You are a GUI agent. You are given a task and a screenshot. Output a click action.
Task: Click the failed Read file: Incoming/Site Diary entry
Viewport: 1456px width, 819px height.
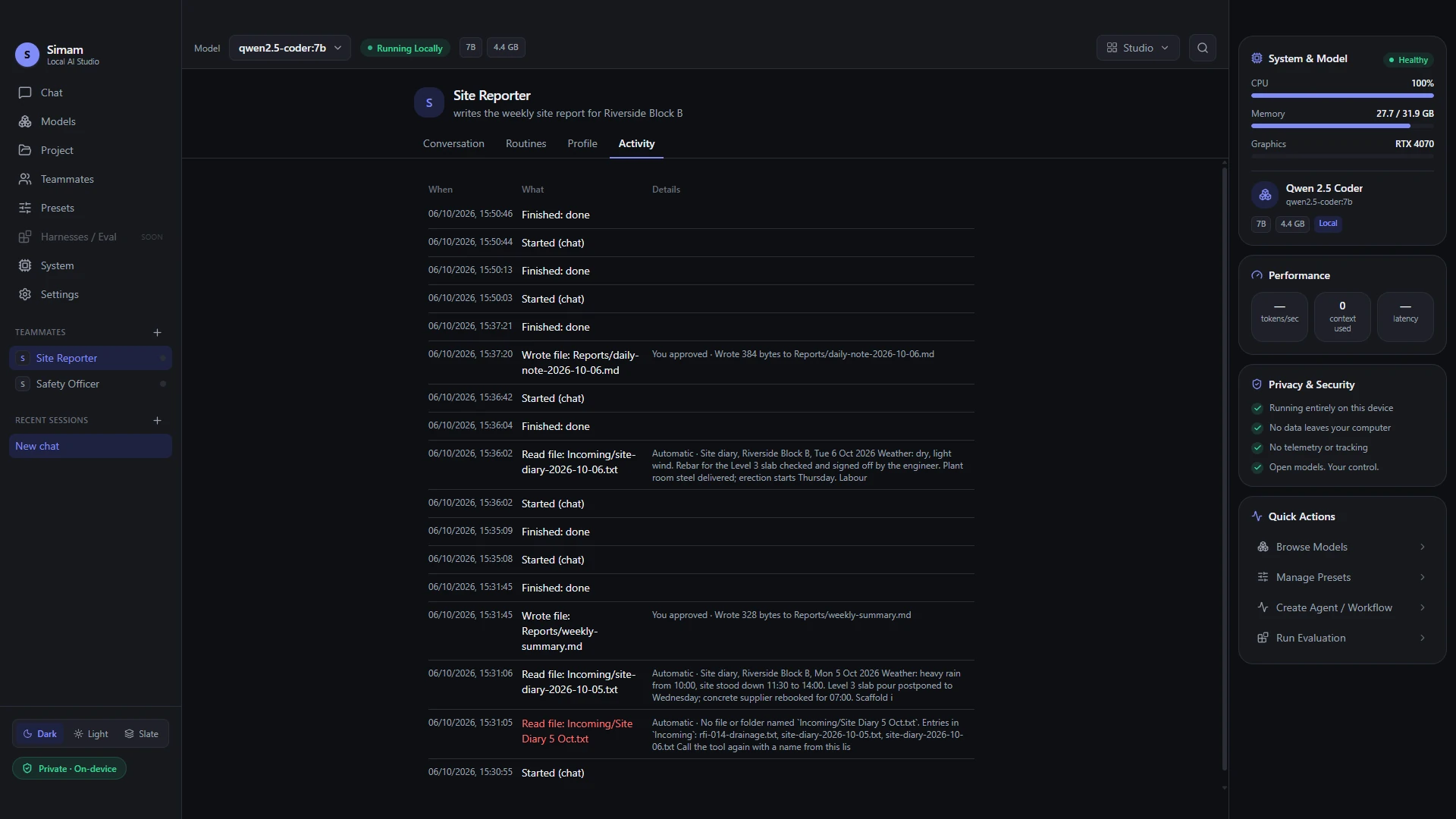[701, 735]
